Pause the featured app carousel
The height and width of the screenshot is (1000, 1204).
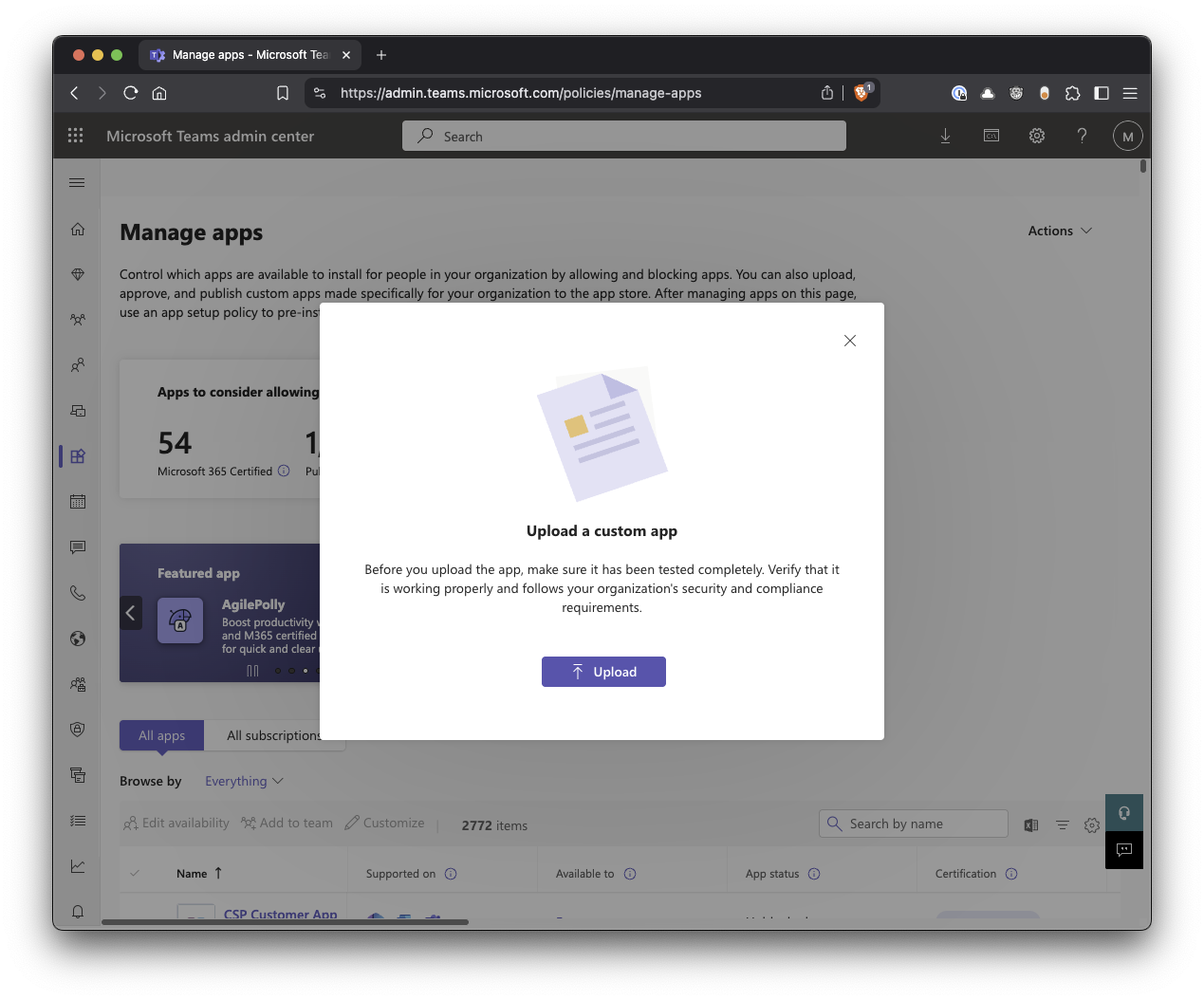click(252, 671)
